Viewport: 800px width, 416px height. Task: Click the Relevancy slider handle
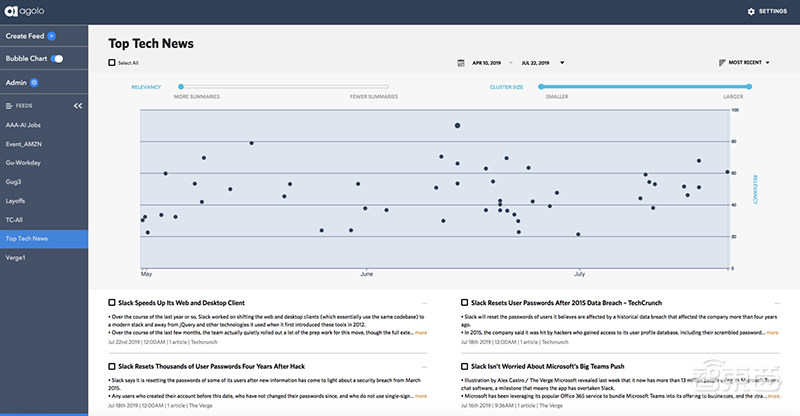point(181,87)
